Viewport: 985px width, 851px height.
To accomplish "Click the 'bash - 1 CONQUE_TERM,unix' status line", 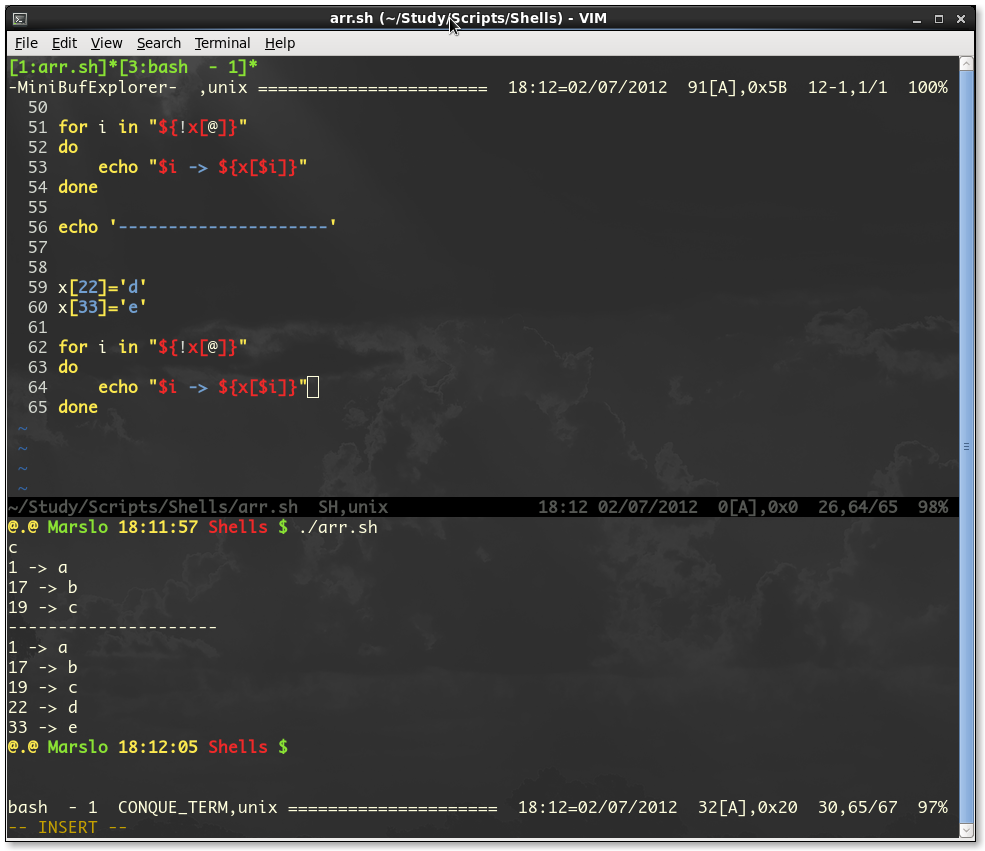I will coord(143,807).
